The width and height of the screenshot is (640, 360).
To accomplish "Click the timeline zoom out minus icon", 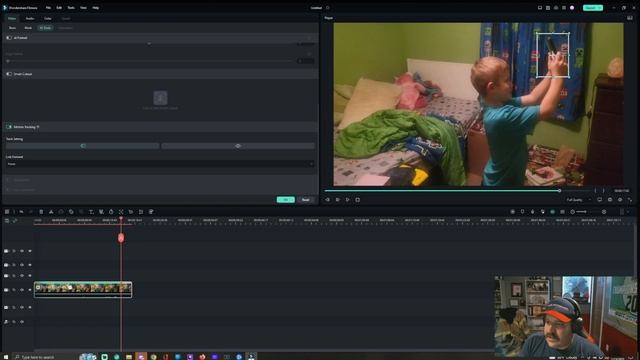I will (x=573, y=212).
